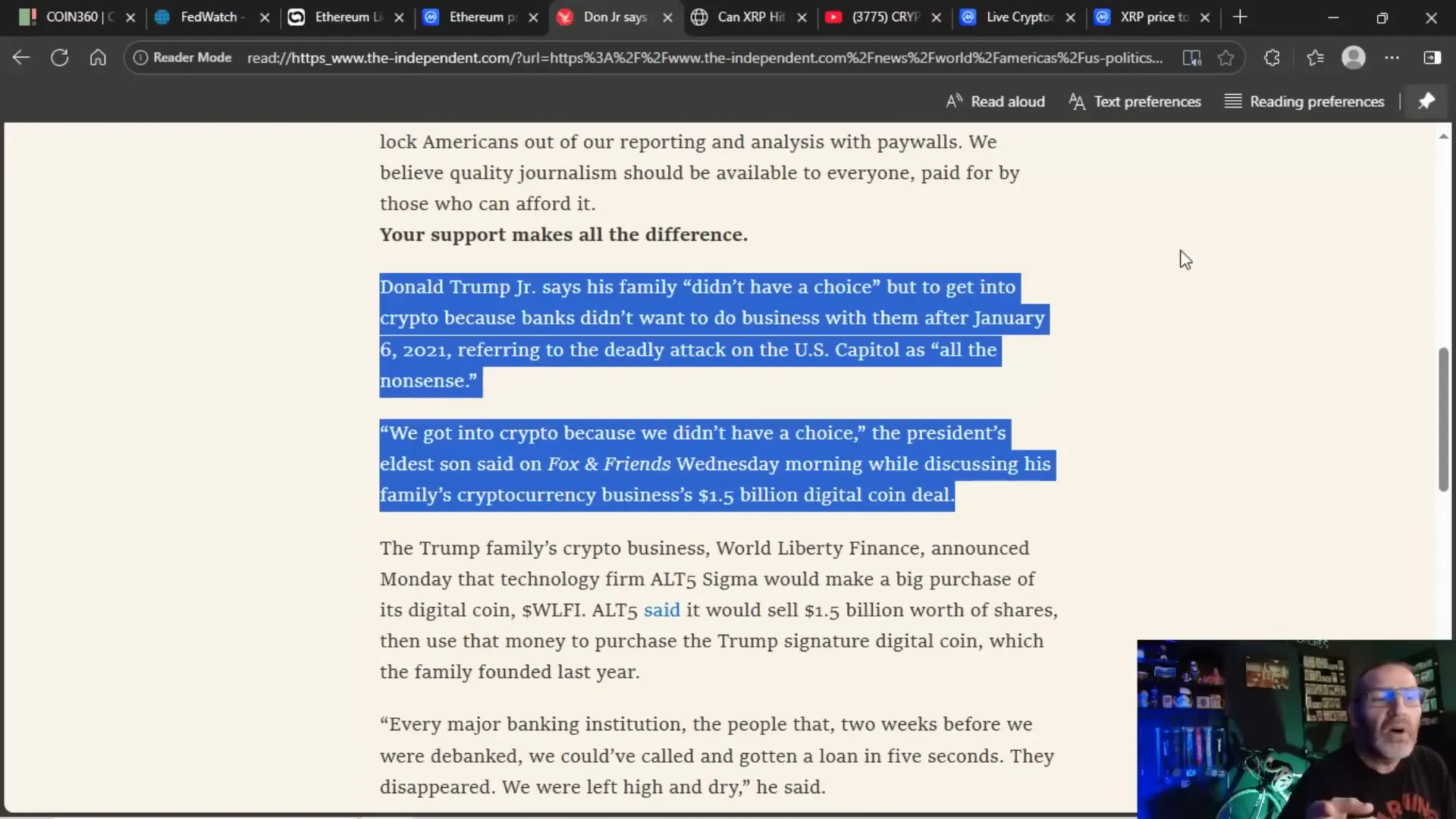The width and height of the screenshot is (1456, 819).
Task: Click the address bar URL
Action: (x=704, y=58)
